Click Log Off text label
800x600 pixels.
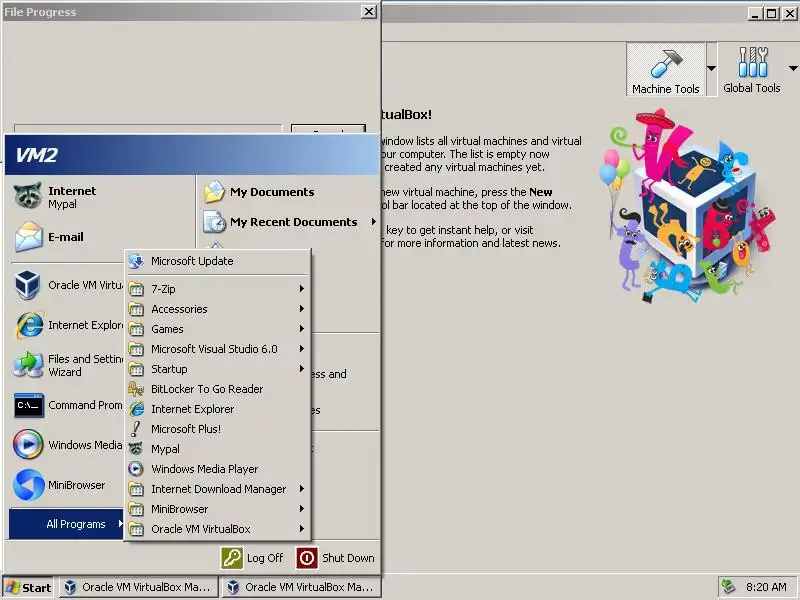tap(264, 558)
